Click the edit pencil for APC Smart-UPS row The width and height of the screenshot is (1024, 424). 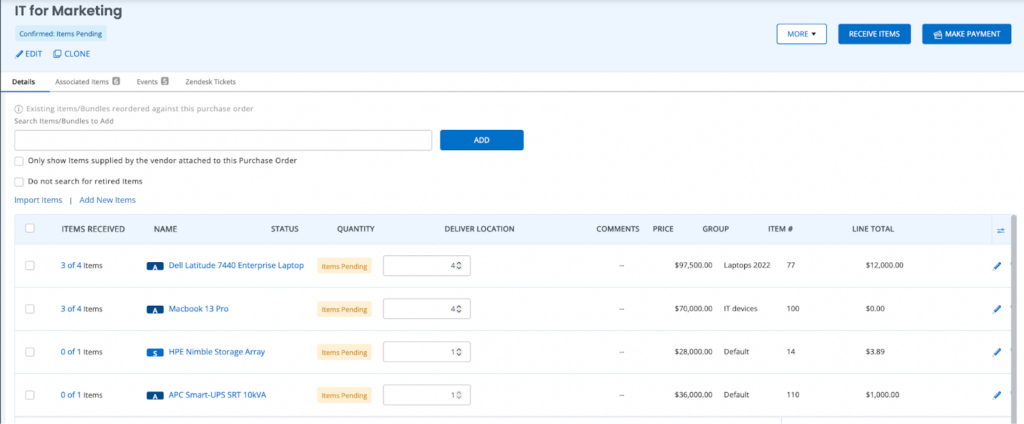tap(997, 395)
